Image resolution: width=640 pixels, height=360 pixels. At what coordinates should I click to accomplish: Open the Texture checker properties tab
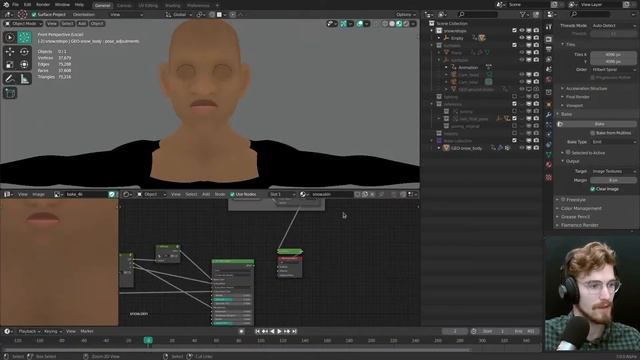coord(549,178)
